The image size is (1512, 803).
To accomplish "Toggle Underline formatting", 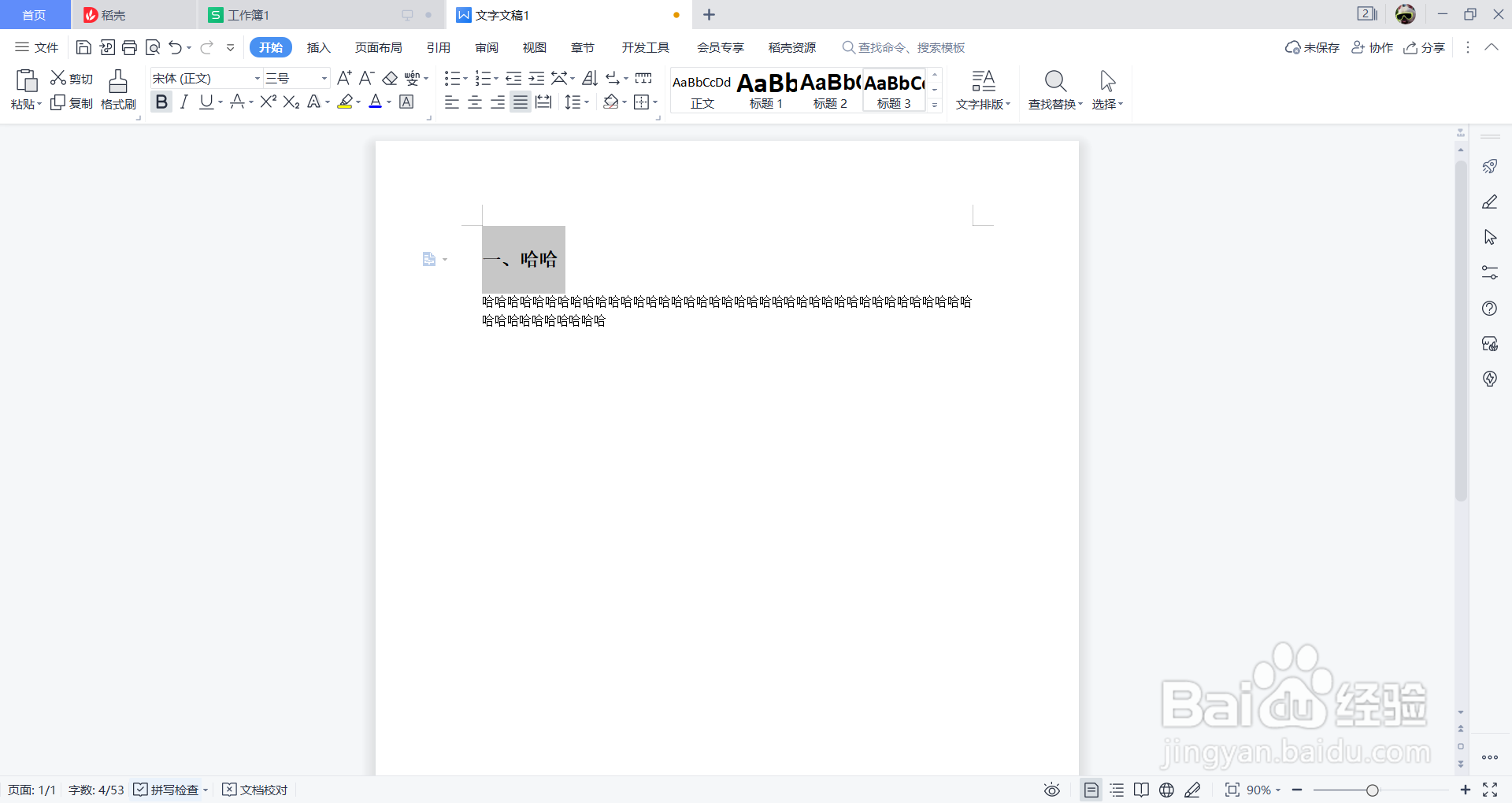I will coord(206,102).
